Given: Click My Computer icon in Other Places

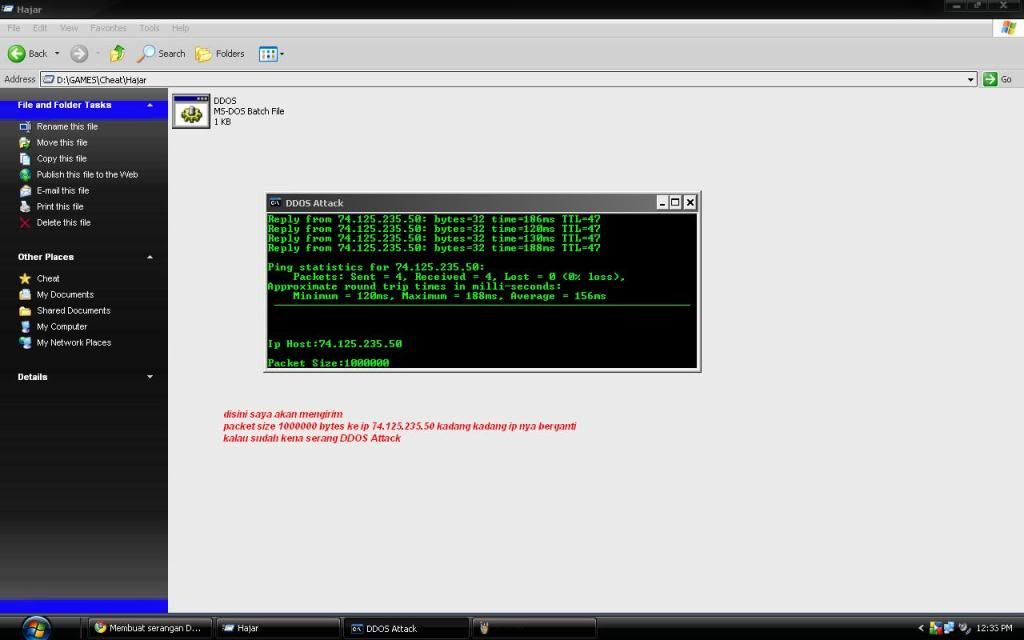Looking at the screenshot, I should 25,327.
